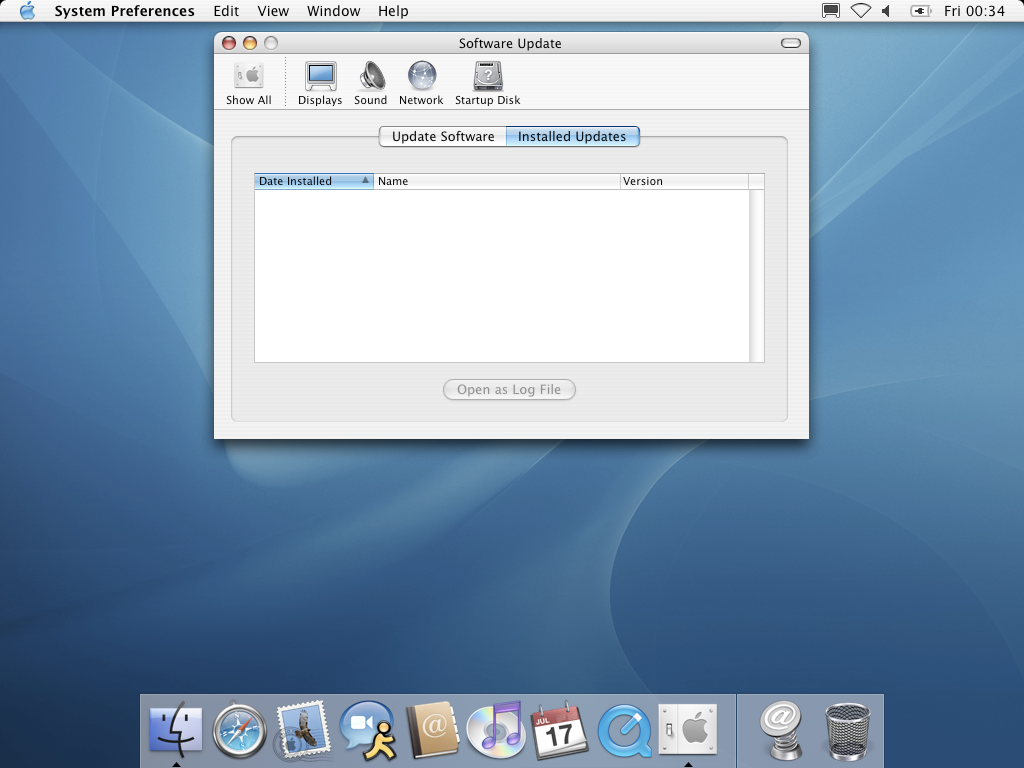Open the Trash in the Dock

pos(848,731)
